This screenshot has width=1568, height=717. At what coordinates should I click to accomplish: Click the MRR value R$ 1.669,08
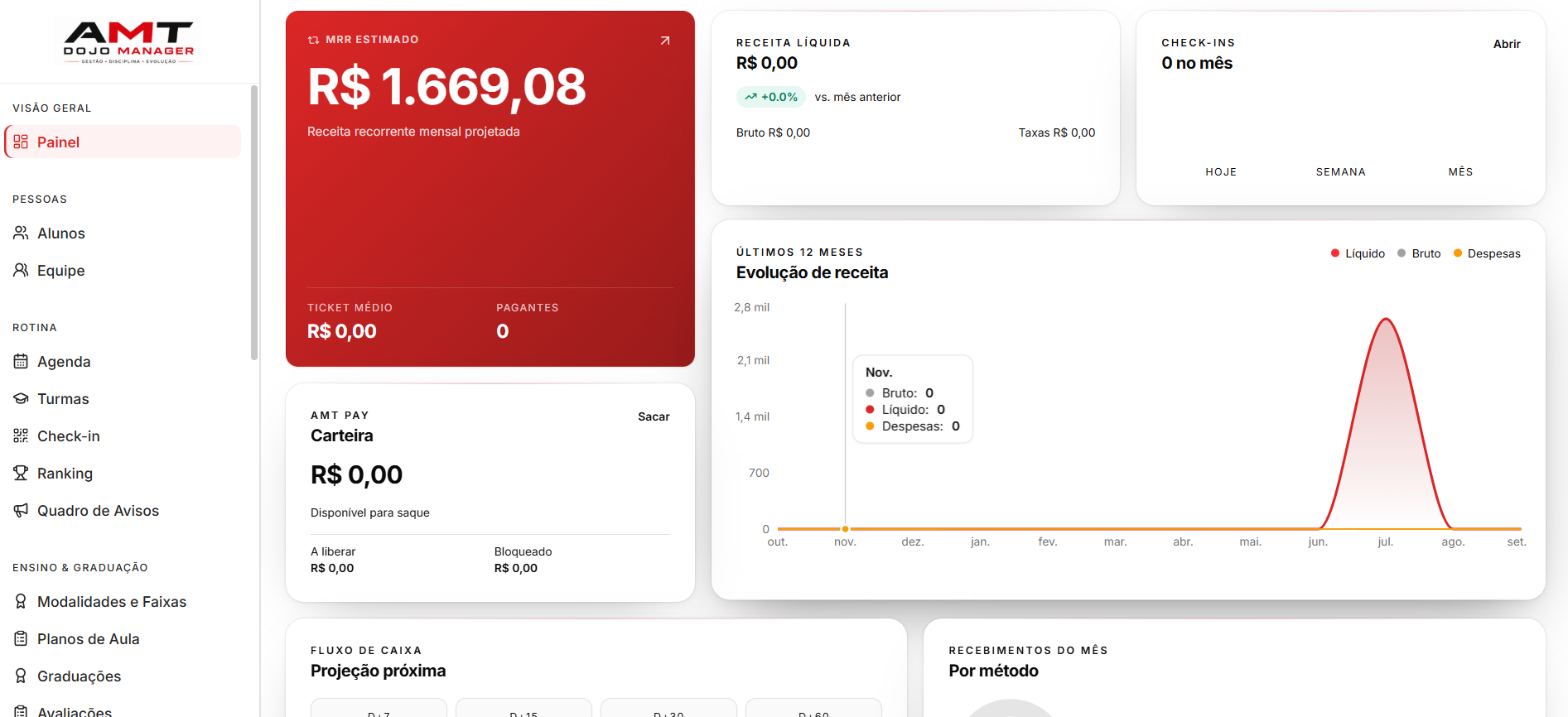coord(446,87)
